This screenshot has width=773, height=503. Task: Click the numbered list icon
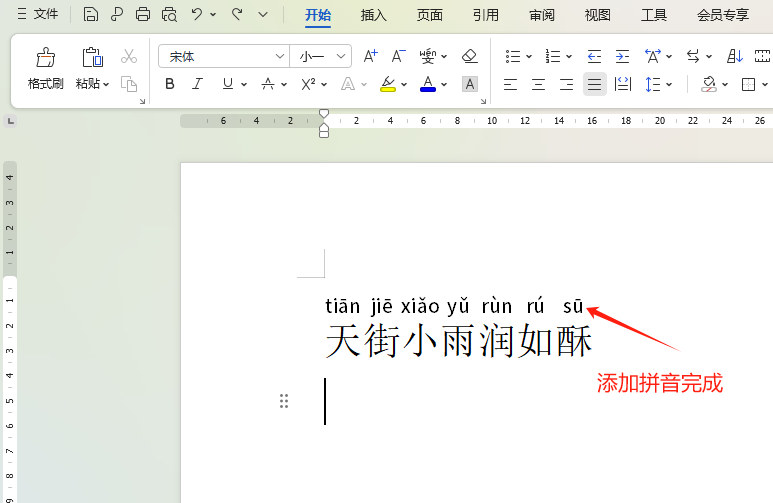[553, 56]
